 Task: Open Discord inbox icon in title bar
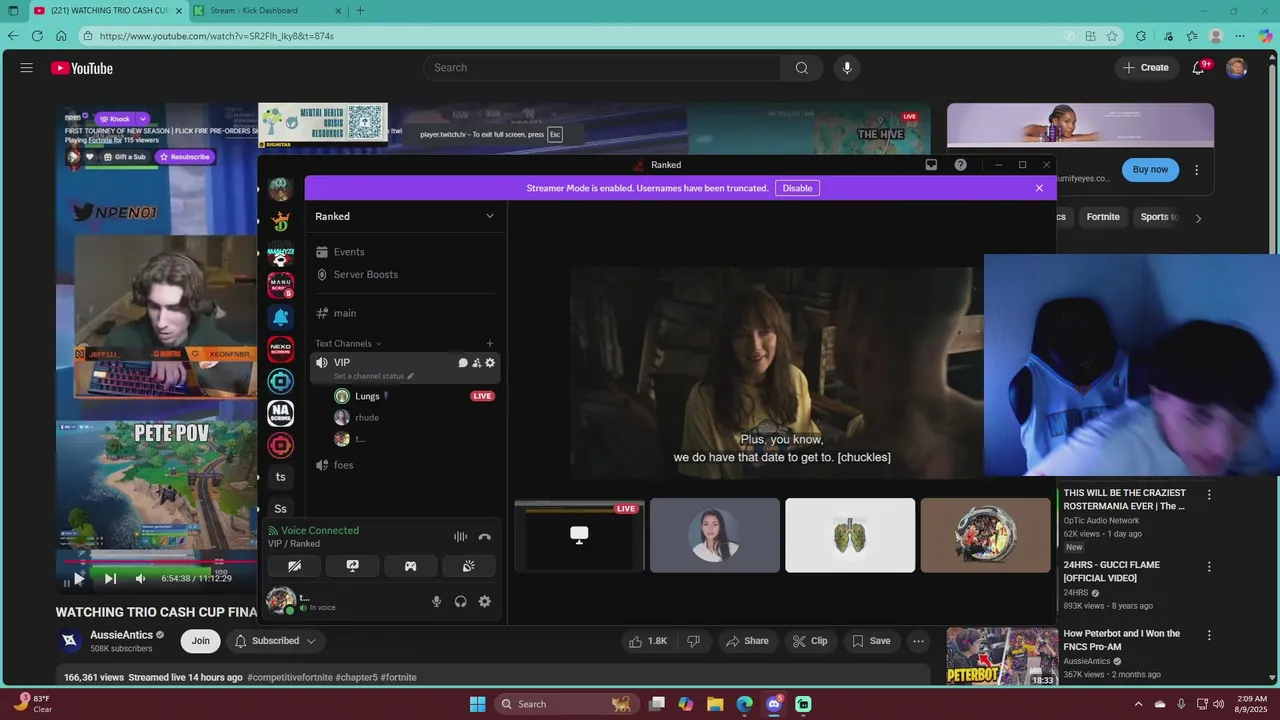[931, 165]
